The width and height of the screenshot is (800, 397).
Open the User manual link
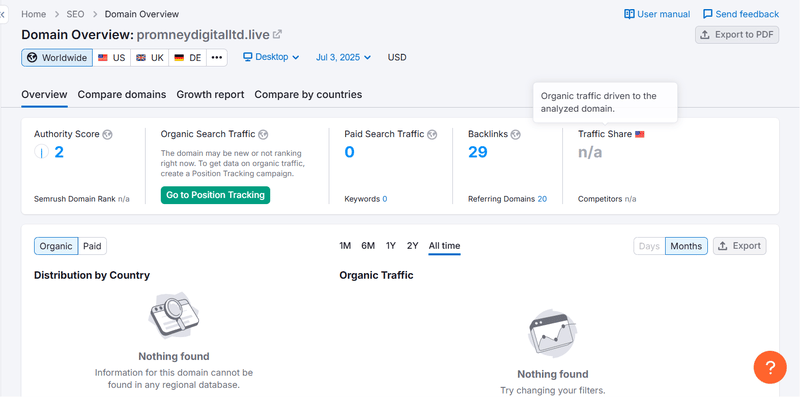point(657,14)
